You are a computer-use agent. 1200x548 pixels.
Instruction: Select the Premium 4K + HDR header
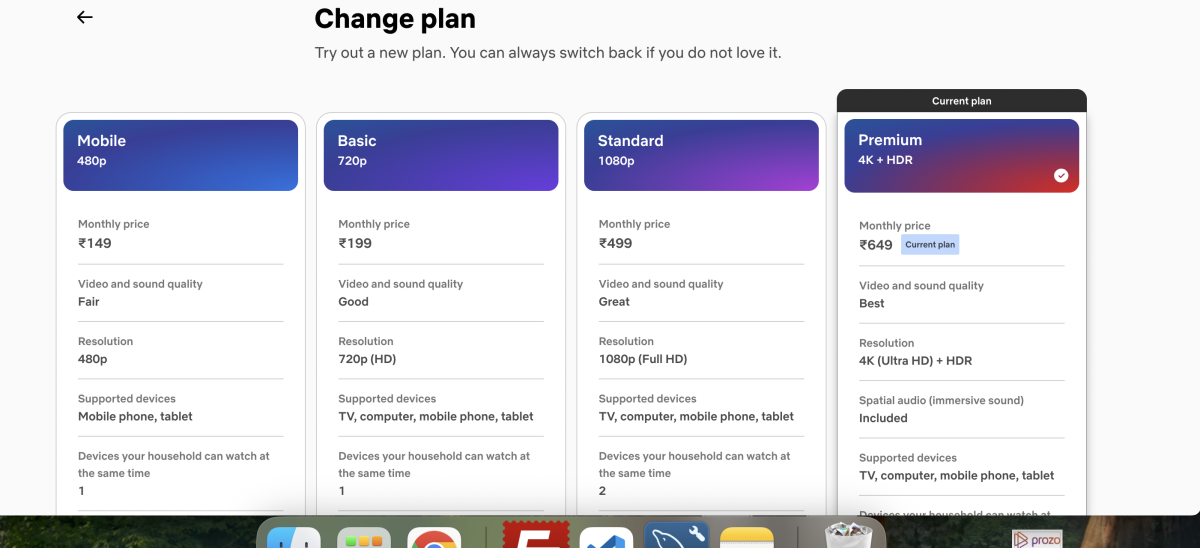pyautogui.click(x=961, y=155)
